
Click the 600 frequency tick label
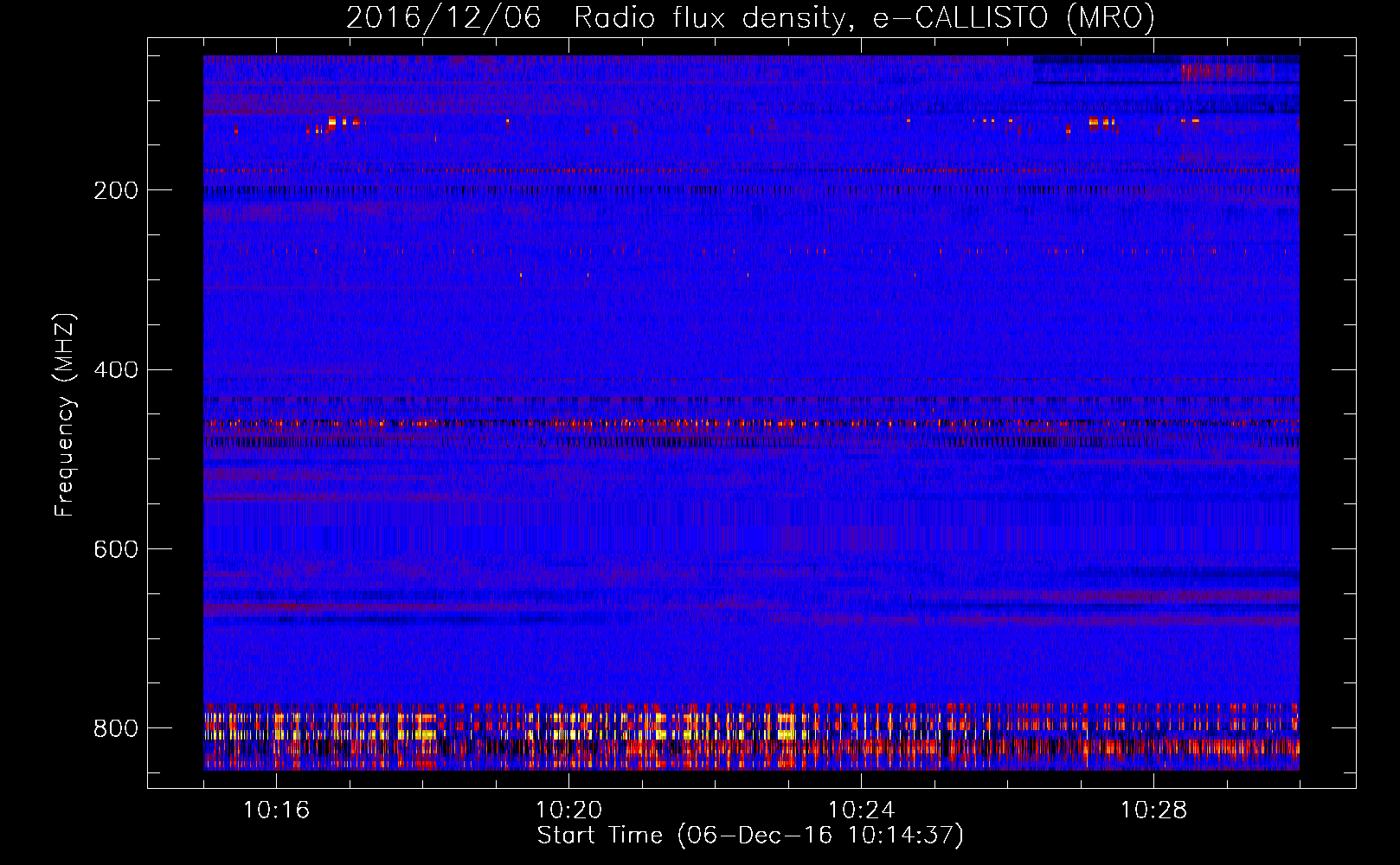(115, 550)
